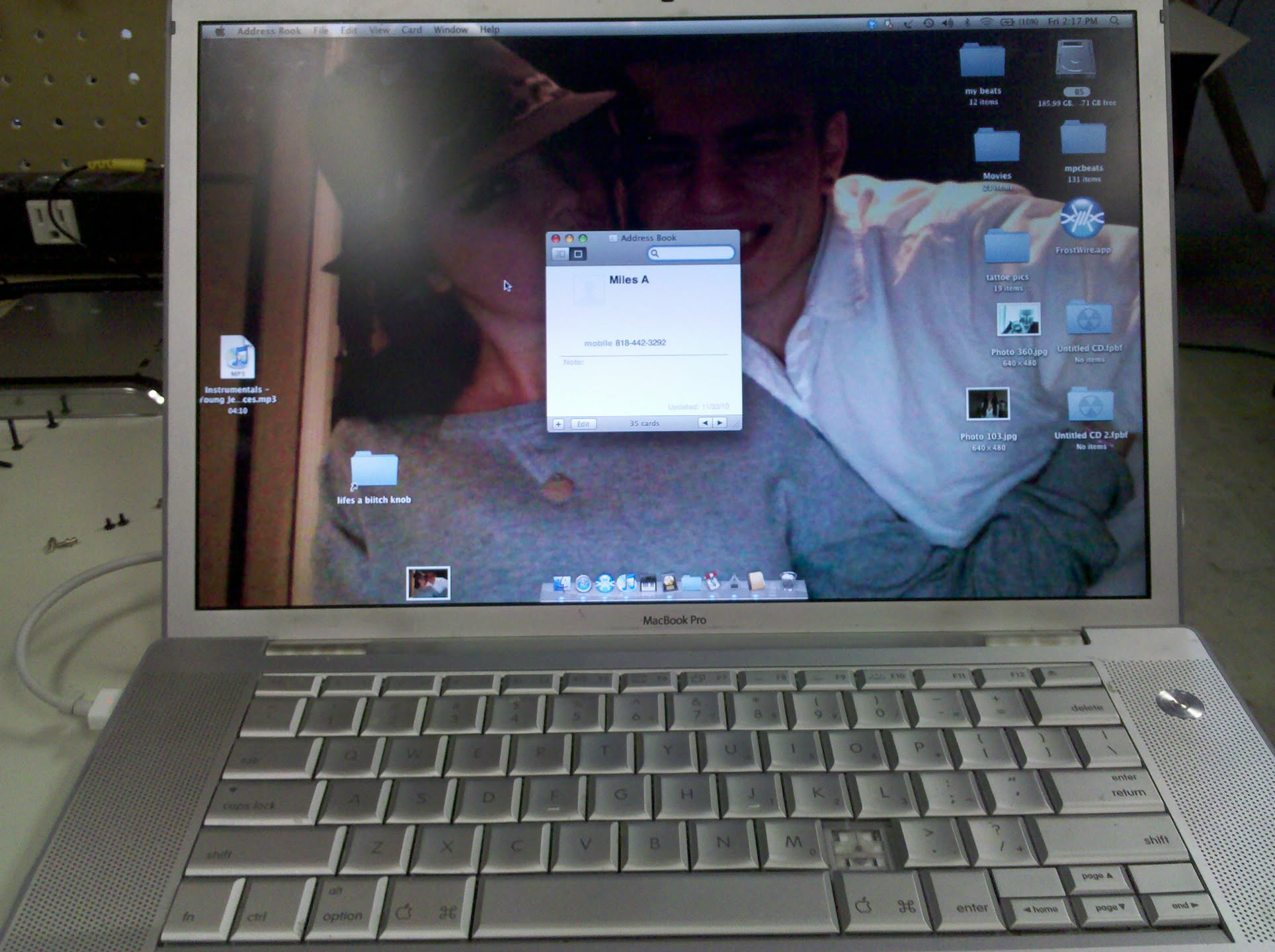Switch to card-only view in Address Book
This screenshot has width=1275, height=952.
578,254
